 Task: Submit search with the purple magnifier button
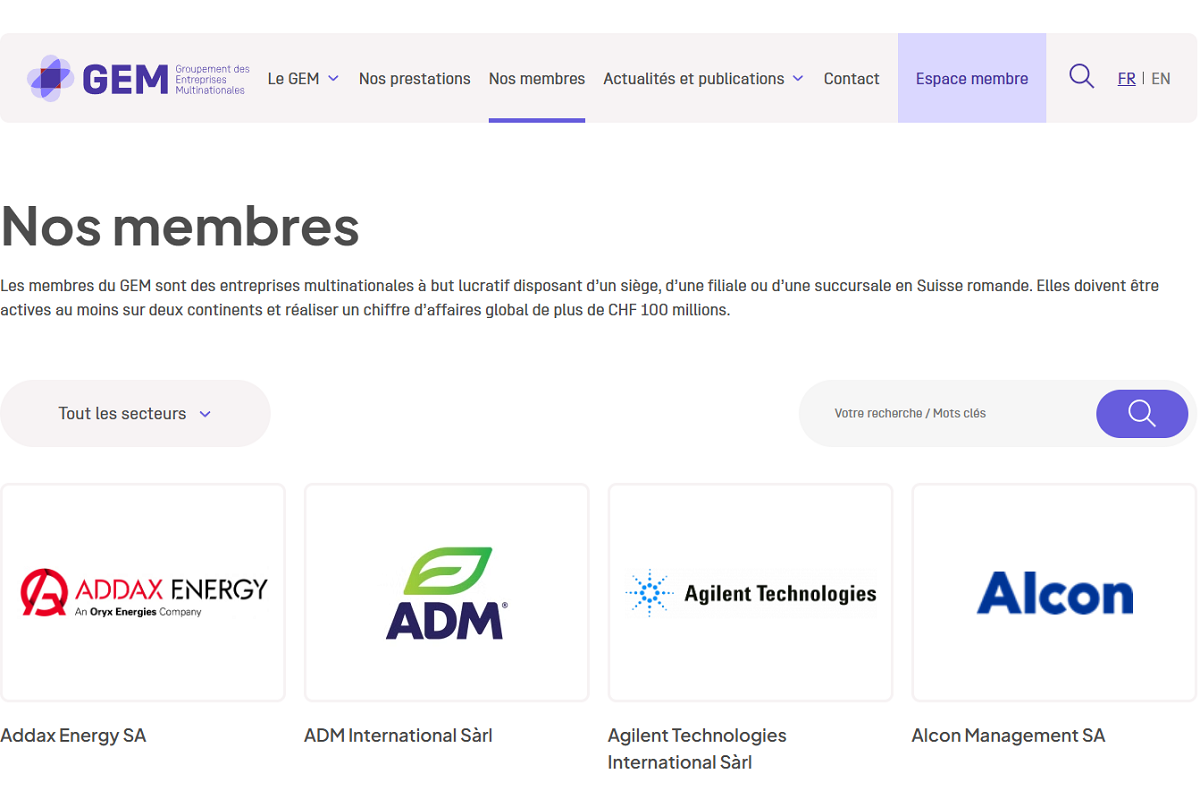coord(1142,413)
